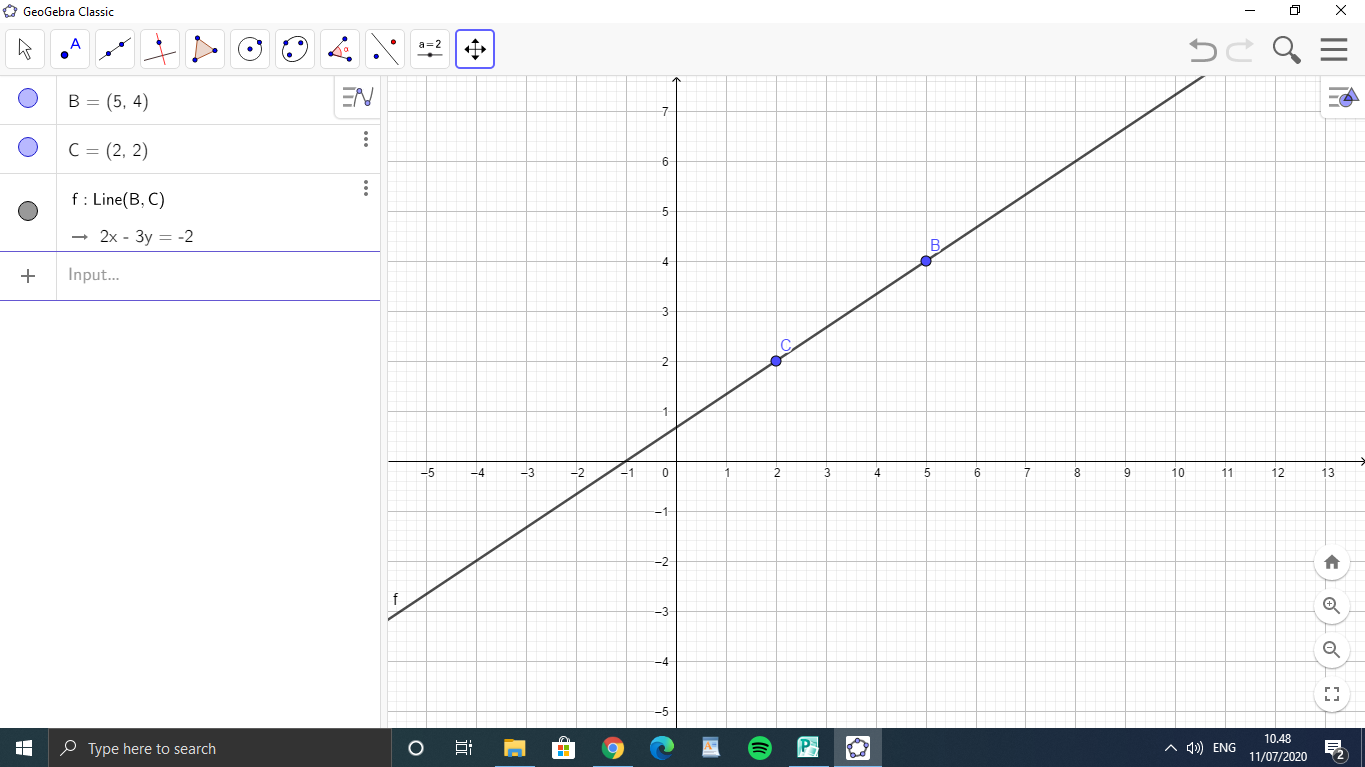1365x767 pixels.
Task: Click point C on the graph
Action: pyautogui.click(x=776, y=361)
